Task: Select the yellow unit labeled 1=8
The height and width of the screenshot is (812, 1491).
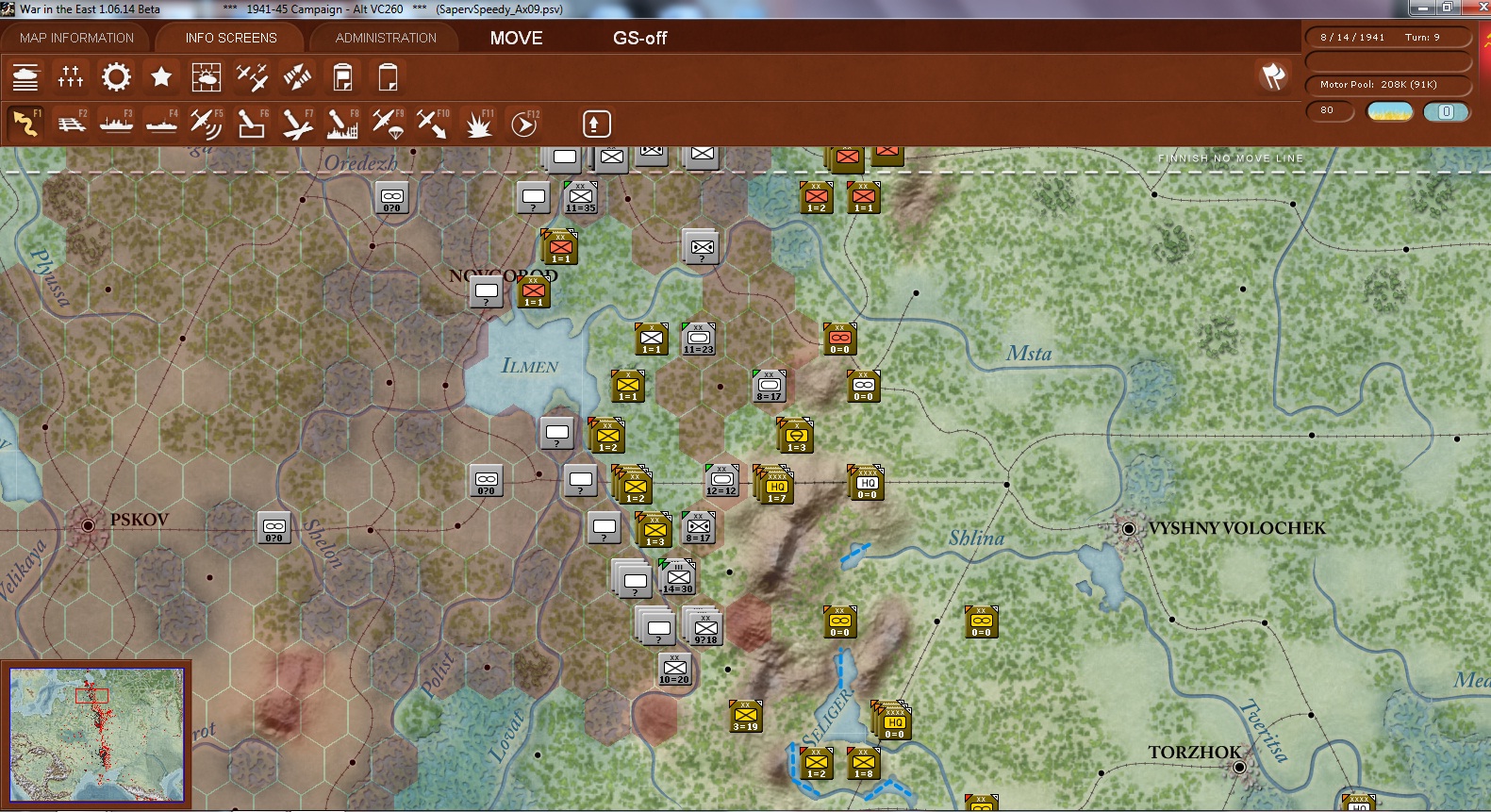Action: click(863, 763)
